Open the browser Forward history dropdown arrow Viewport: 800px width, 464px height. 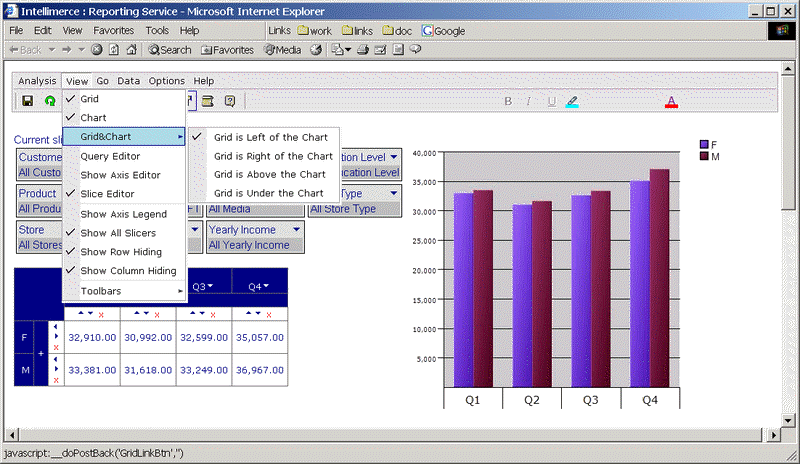(x=81, y=50)
